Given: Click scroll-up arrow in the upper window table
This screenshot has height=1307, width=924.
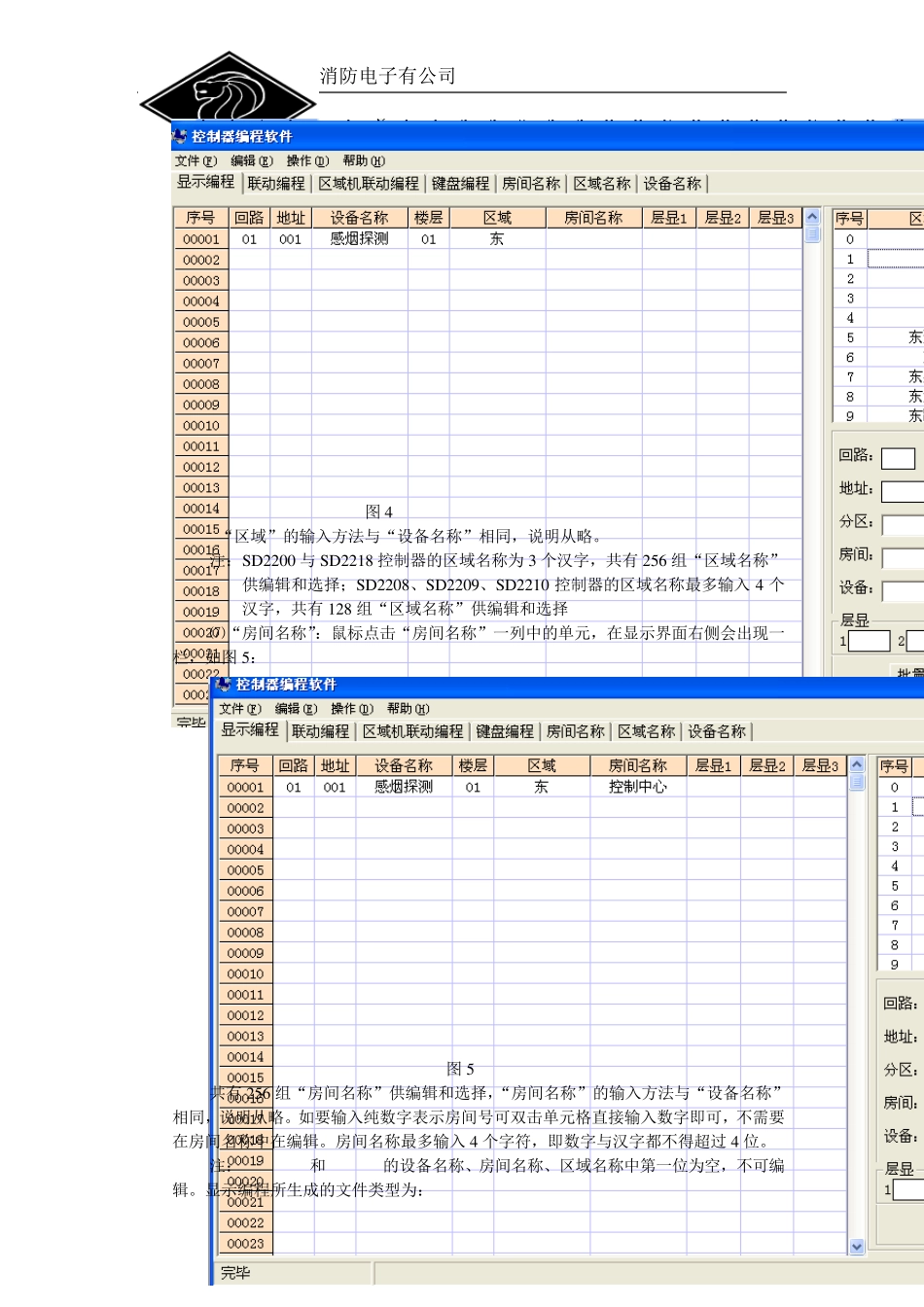Looking at the screenshot, I should tap(813, 218).
